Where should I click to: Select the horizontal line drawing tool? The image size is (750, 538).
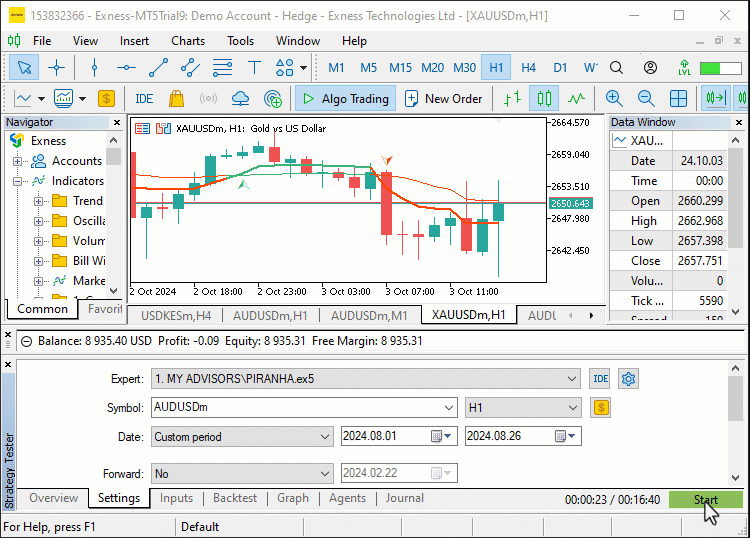126,67
